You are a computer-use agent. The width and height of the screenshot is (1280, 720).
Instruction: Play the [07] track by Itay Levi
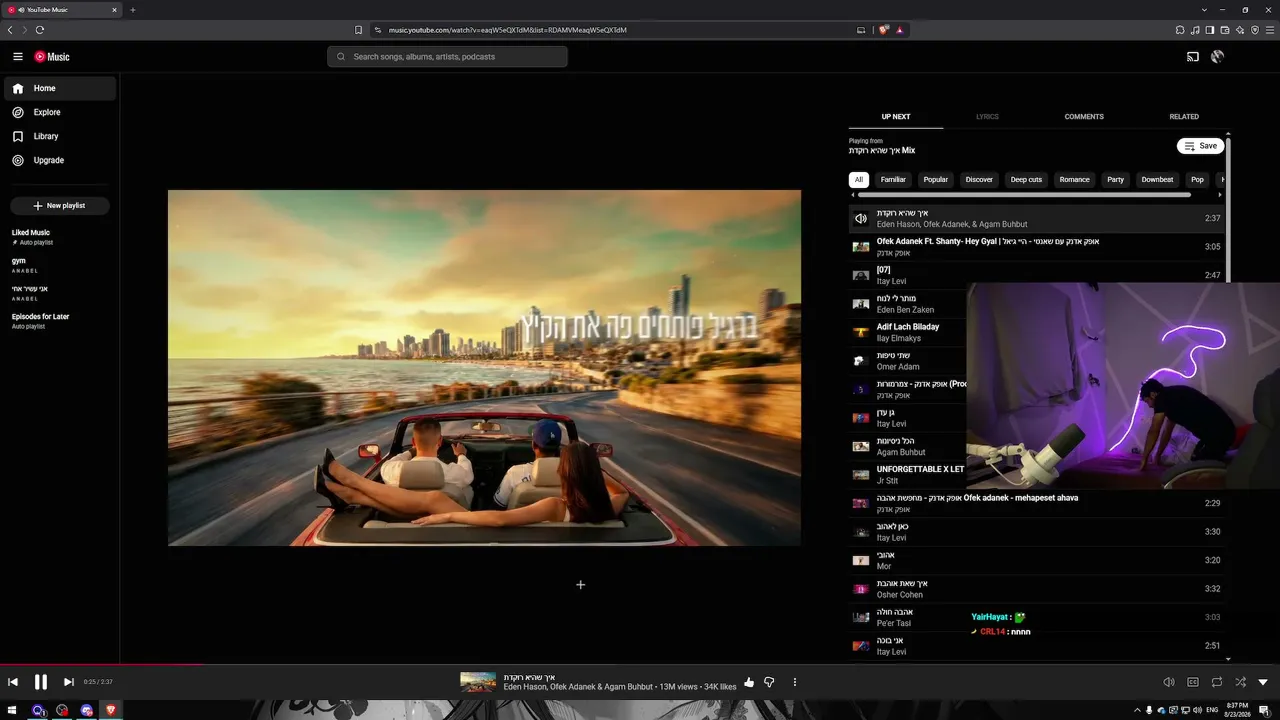pos(1036,275)
